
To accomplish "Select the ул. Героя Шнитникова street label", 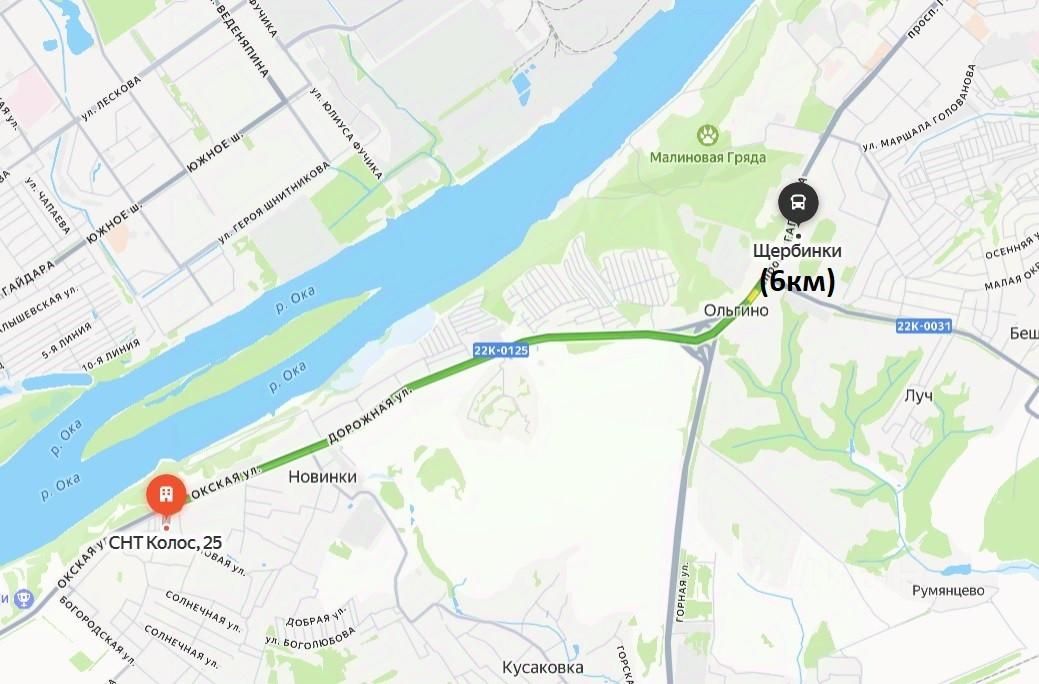I will tap(274, 202).
